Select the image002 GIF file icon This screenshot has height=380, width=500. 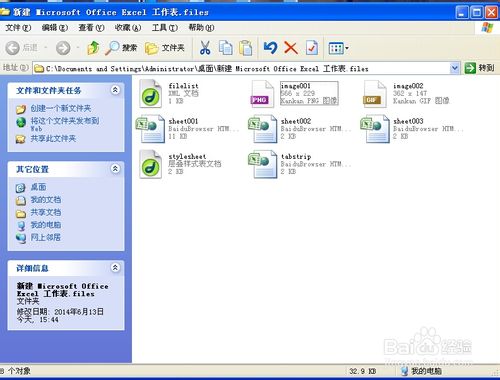(x=375, y=94)
